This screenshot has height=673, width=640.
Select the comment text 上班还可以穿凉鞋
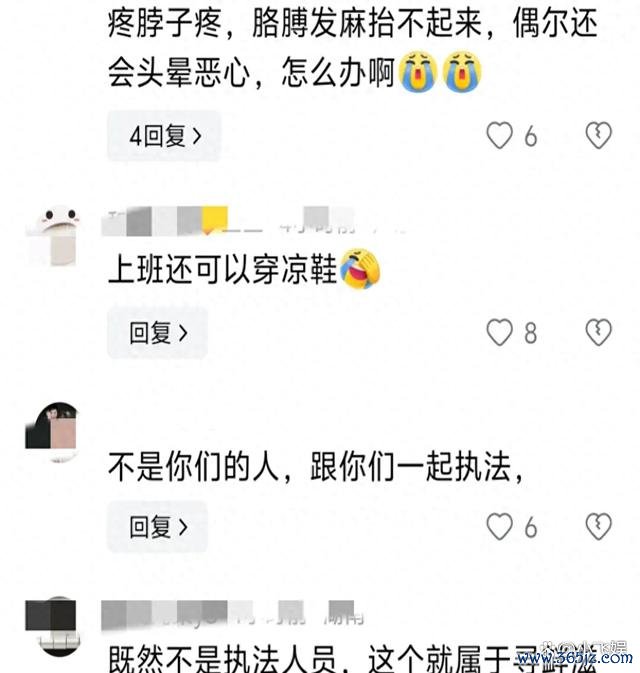pos(223,270)
